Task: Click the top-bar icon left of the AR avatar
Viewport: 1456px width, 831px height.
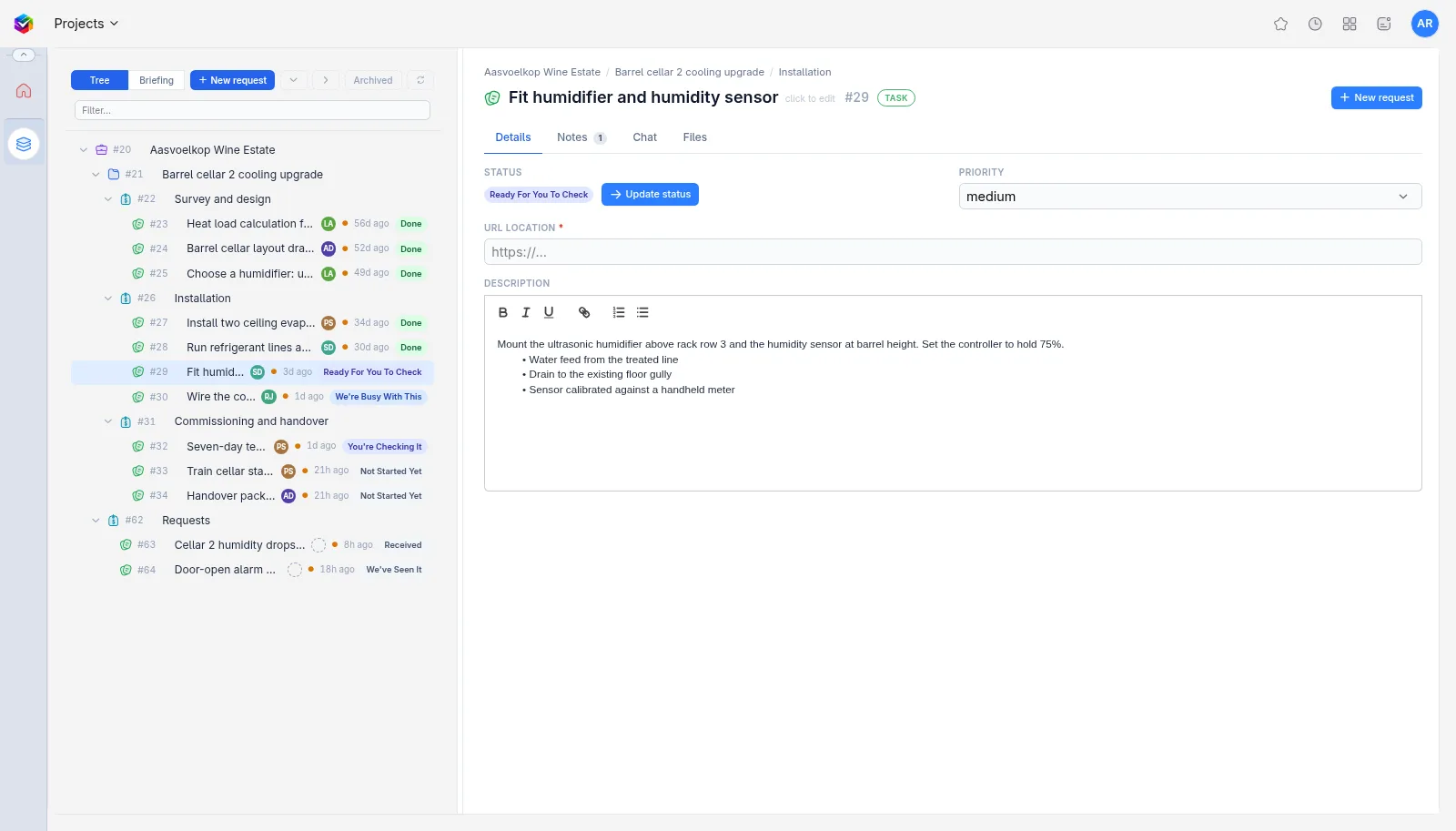Action: coord(1384,24)
